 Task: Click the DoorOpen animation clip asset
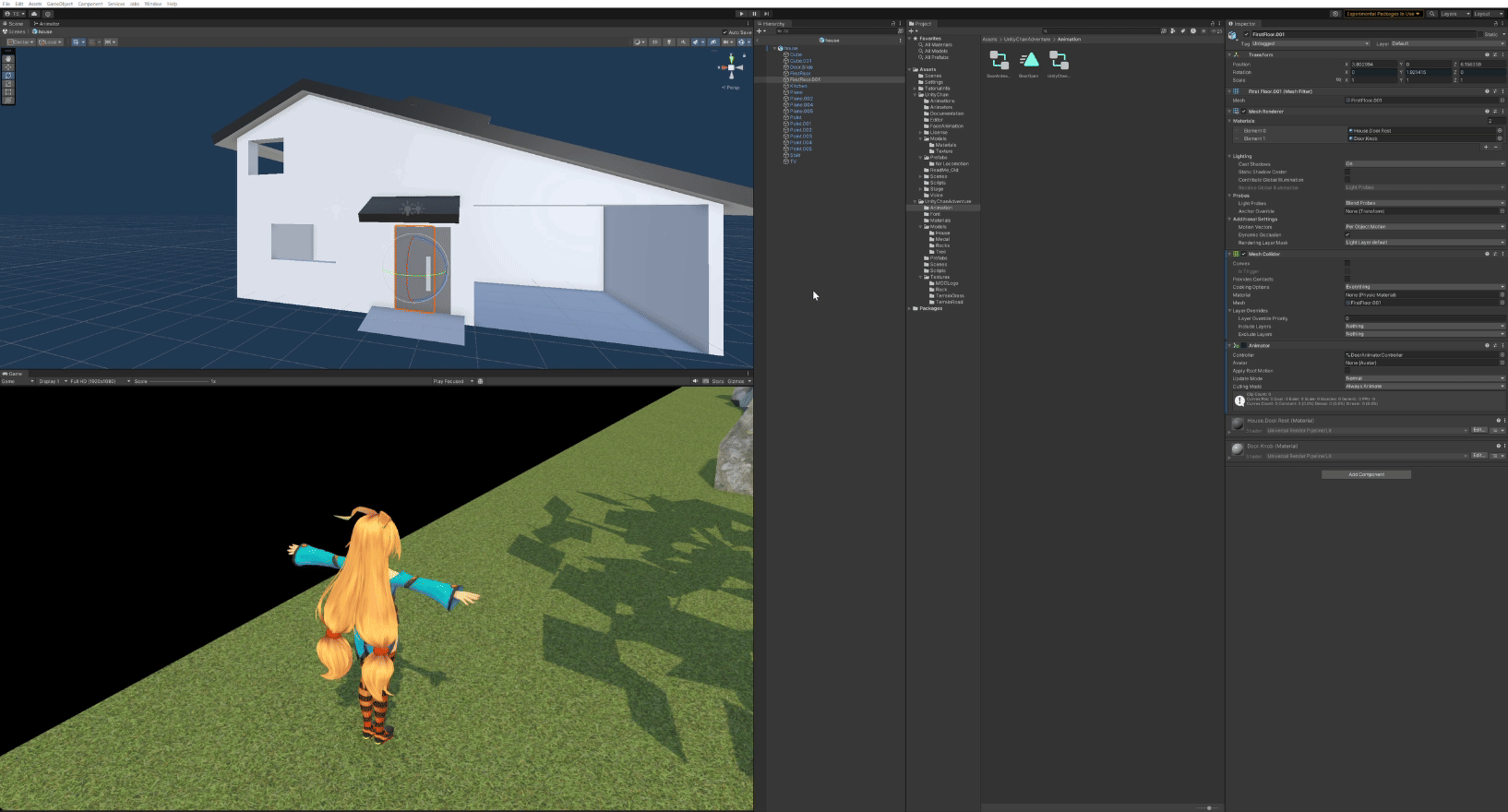click(x=1029, y=61)
